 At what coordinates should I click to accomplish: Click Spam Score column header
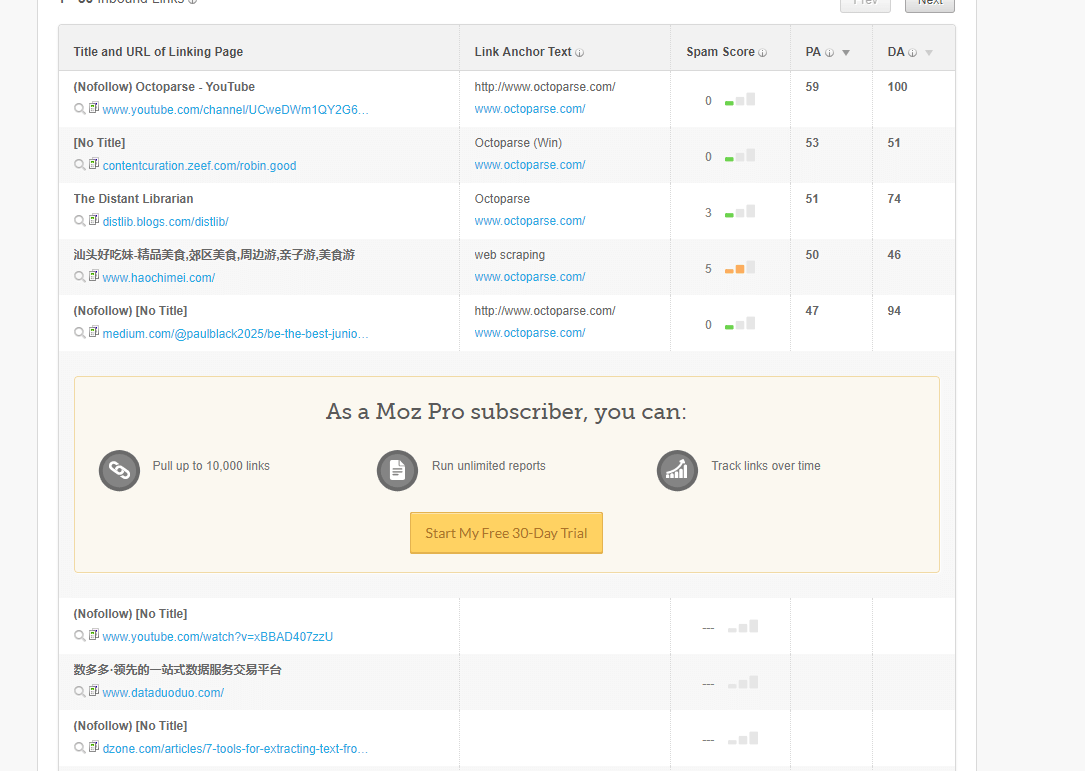pos(720,52)
